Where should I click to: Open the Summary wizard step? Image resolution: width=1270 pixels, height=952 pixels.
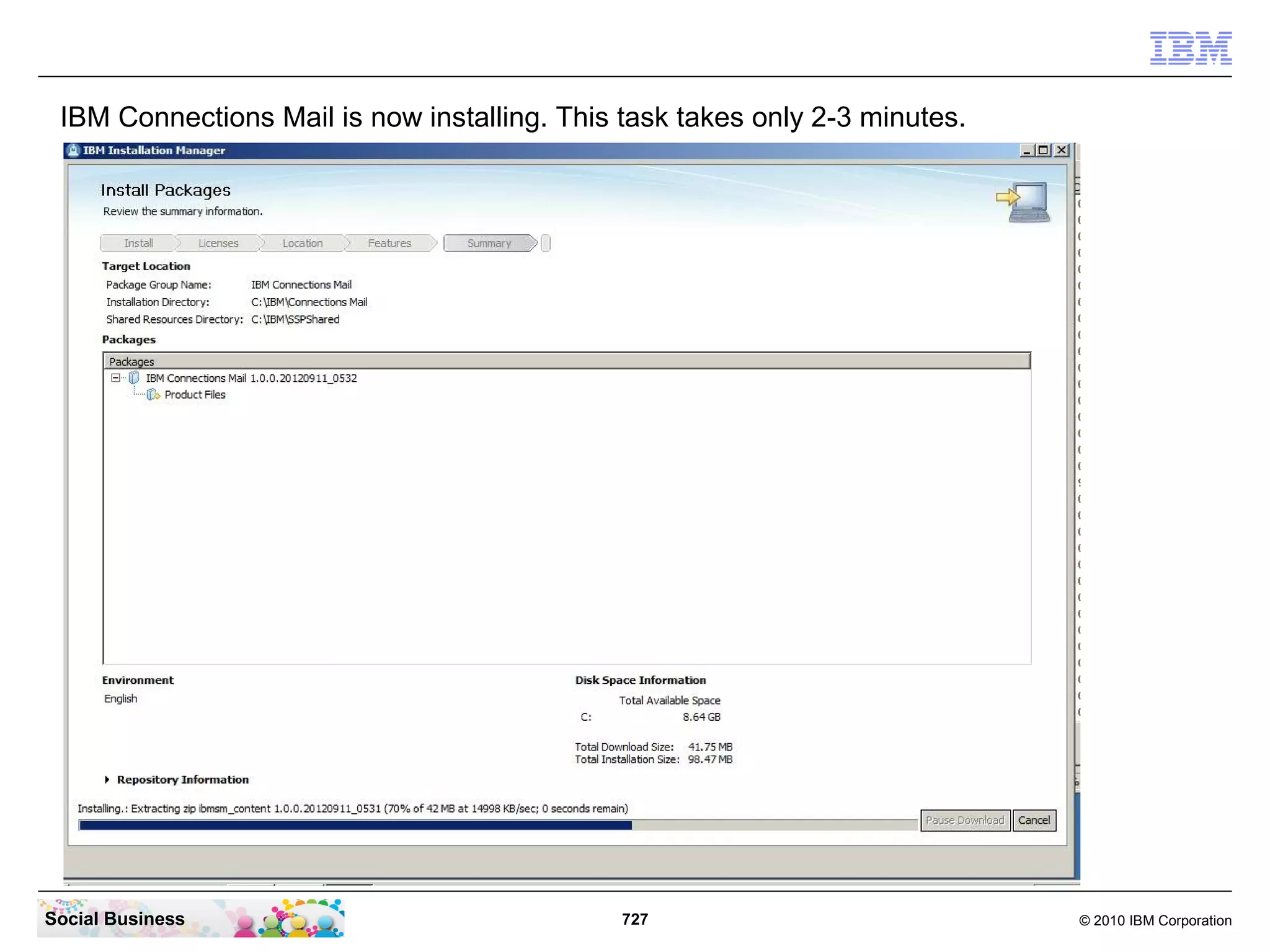tap(489, 244)
